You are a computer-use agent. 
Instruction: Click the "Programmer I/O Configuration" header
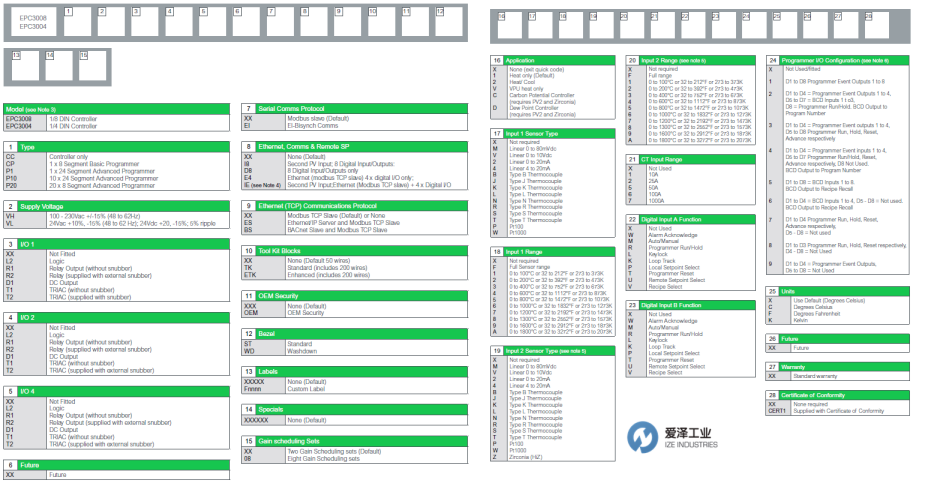838,61
